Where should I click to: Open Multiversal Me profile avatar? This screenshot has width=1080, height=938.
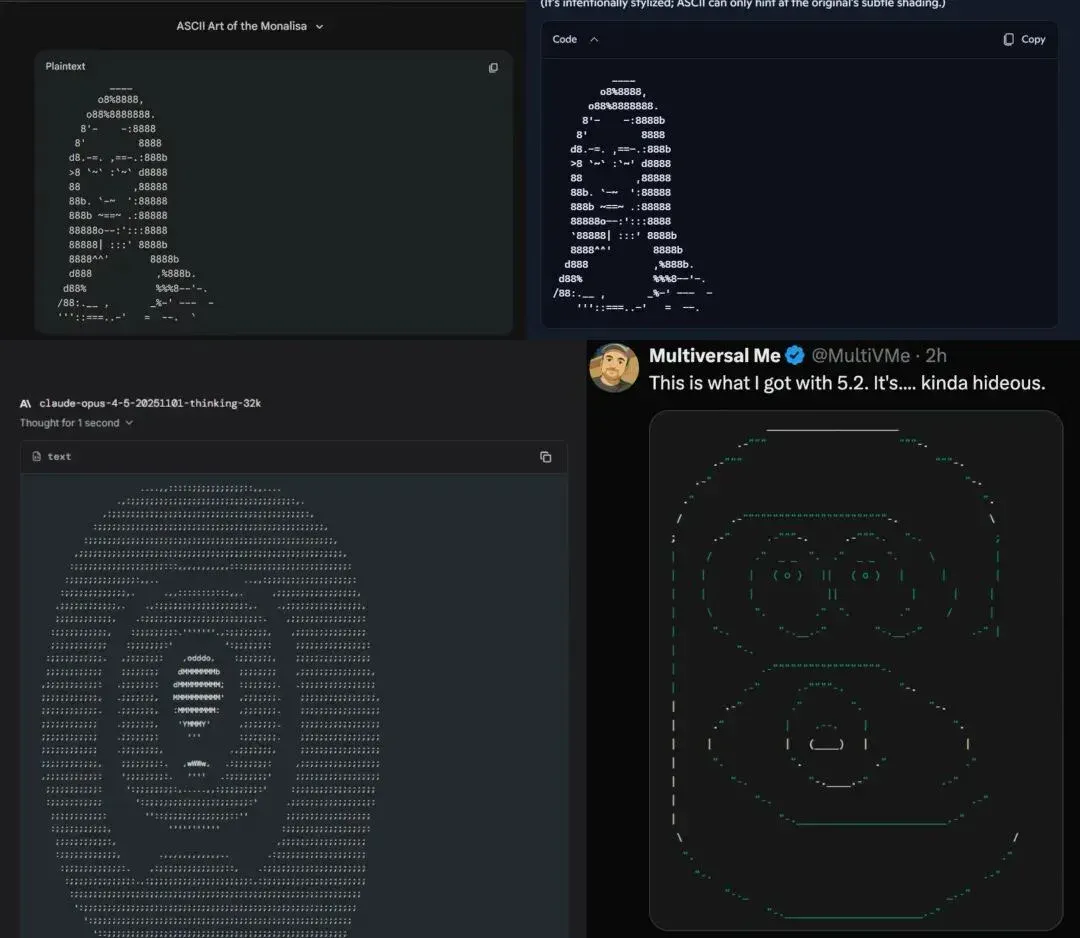(x=614, y=368)
